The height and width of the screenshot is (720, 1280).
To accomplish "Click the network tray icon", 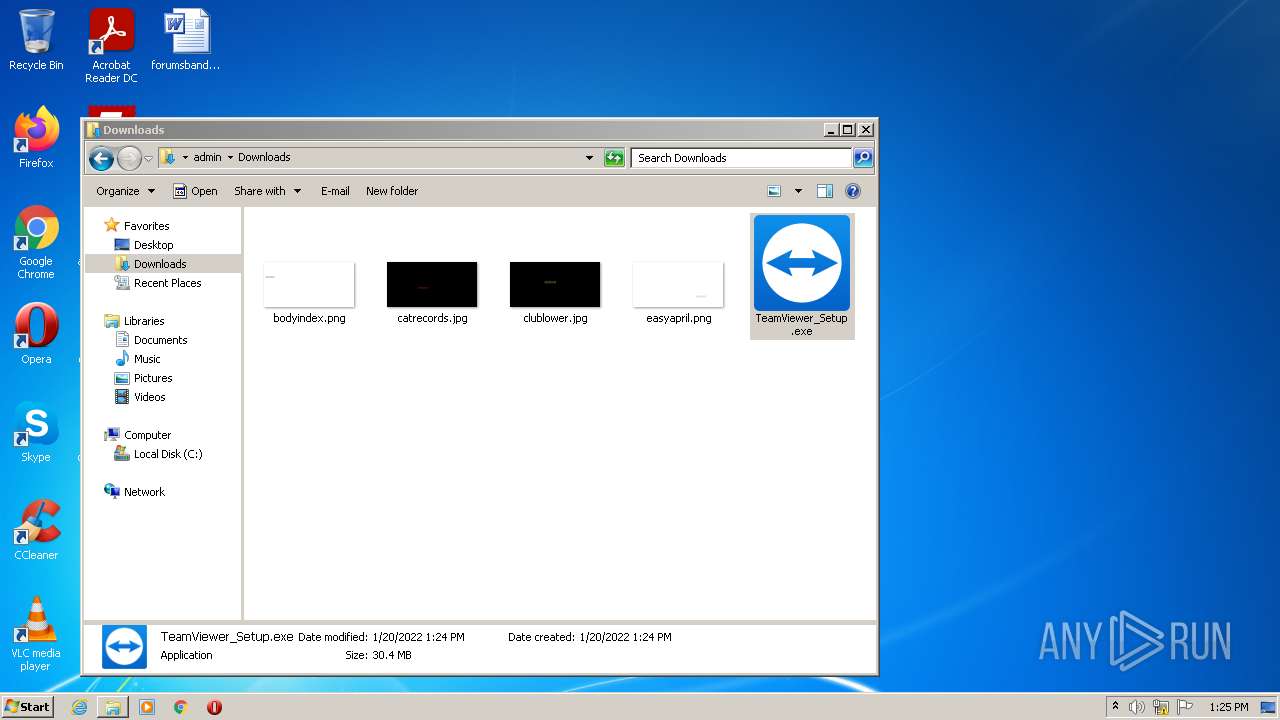I will (1161, 707).
